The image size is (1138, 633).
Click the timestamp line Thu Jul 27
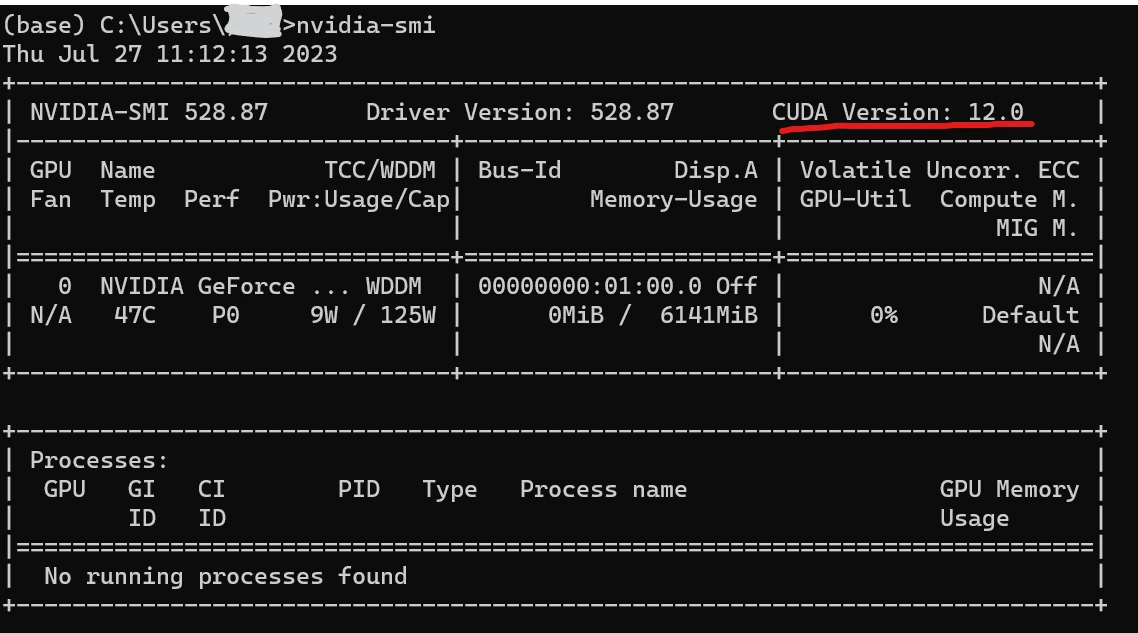pyautogui.click(x=170, y=54)
